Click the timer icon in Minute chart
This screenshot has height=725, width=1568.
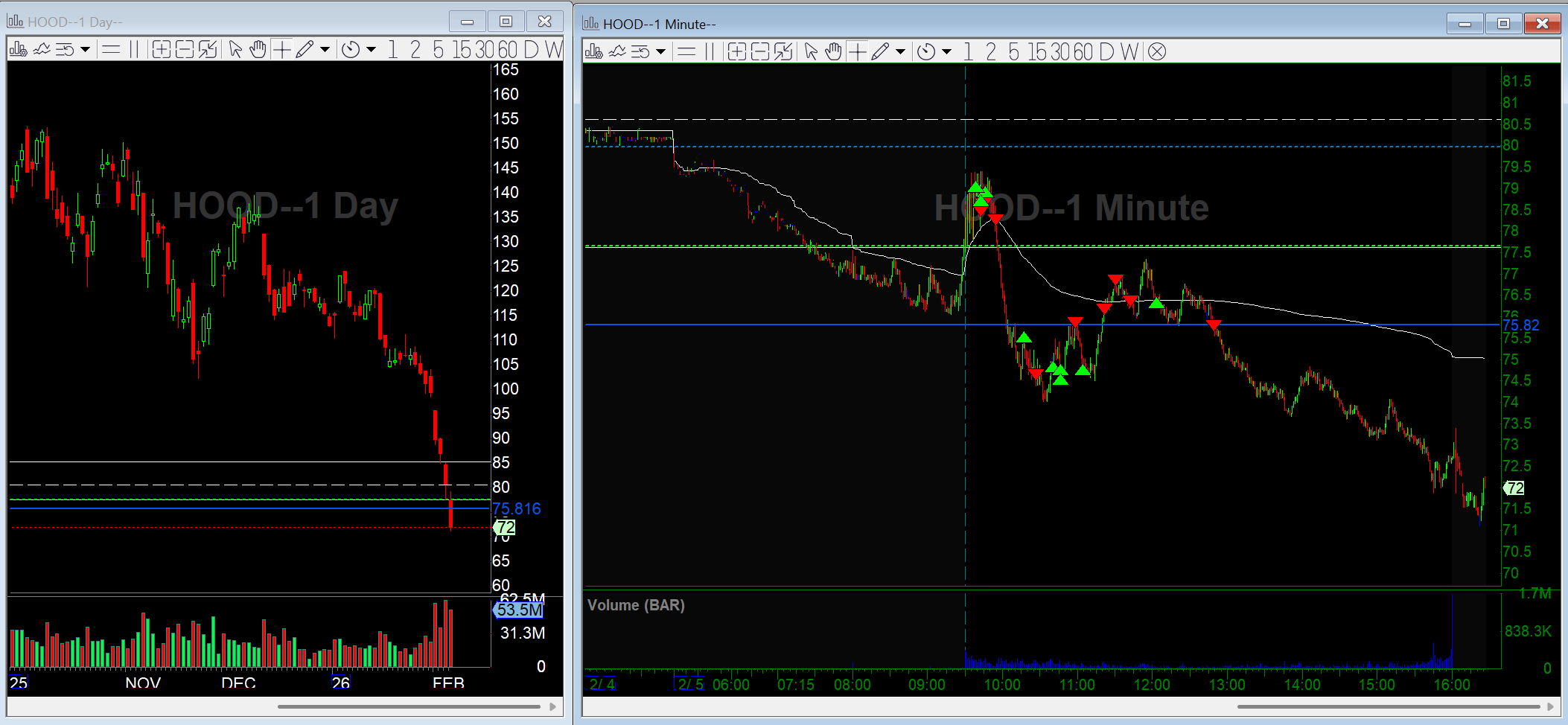(x=926, y=51)
